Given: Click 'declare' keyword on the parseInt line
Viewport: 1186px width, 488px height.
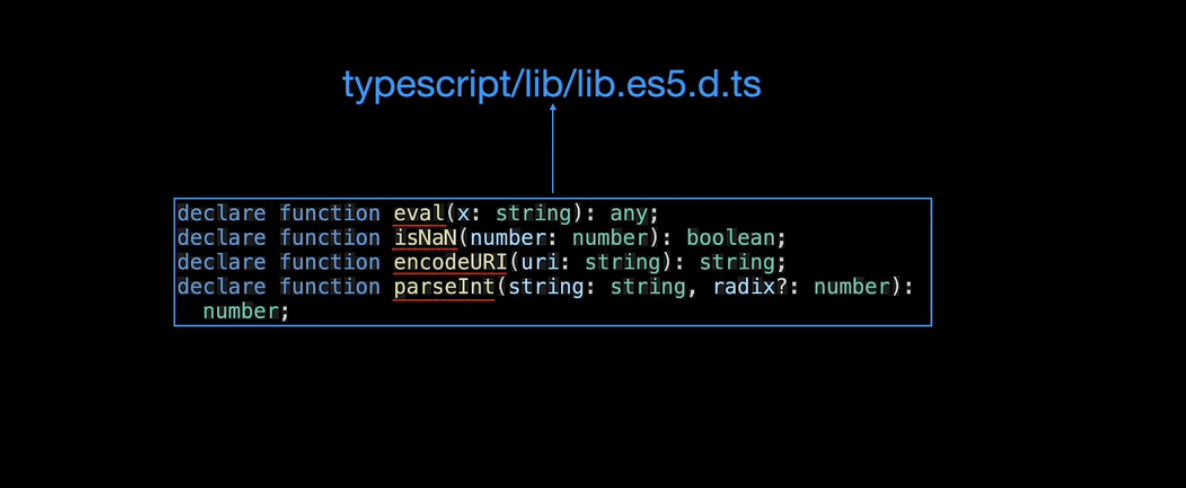Looking at the screenshot, I should 222,287.
